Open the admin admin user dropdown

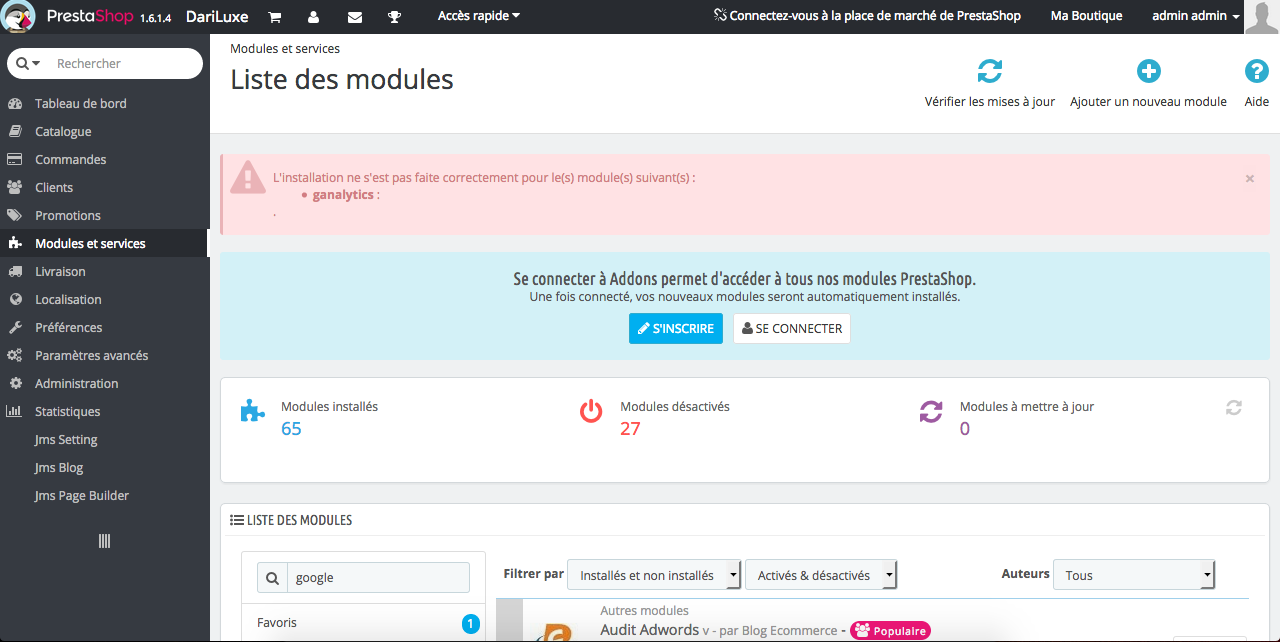pos(1196,16)
